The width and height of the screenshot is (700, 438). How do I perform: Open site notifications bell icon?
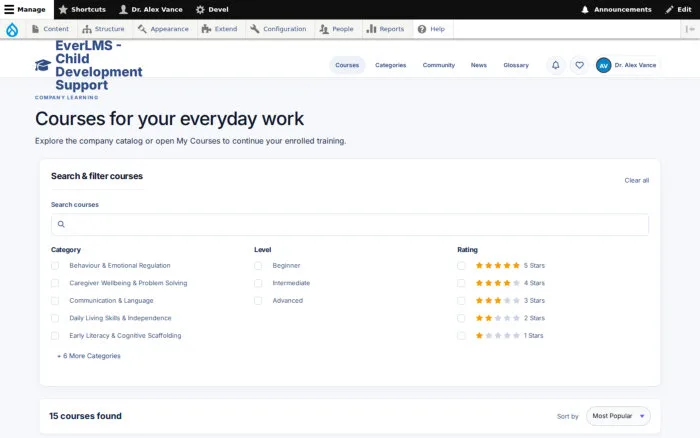click(555, 65)
